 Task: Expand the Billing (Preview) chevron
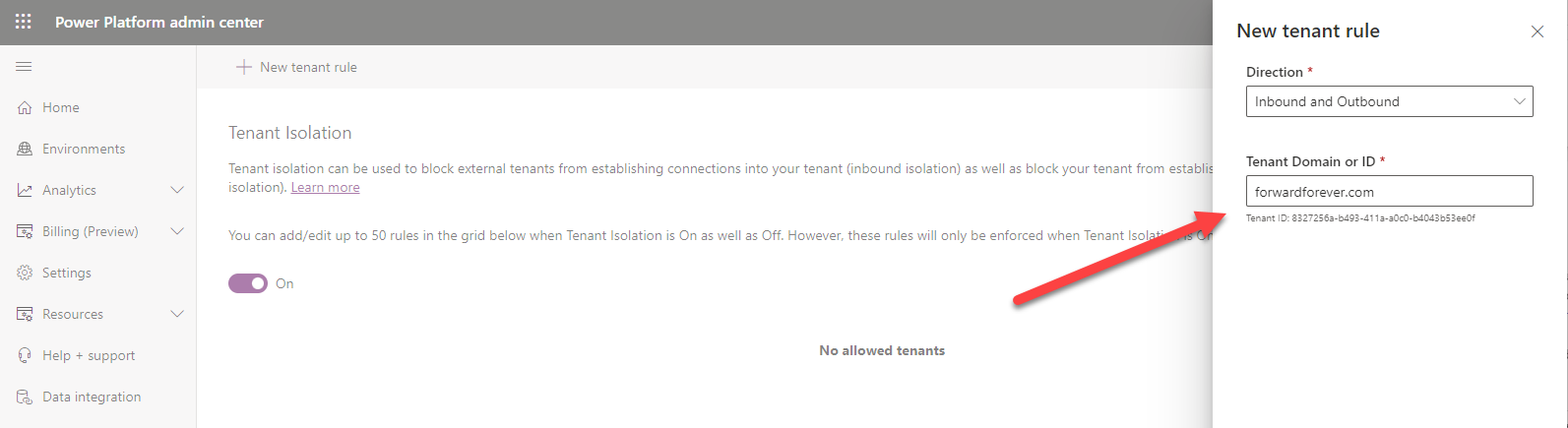pyautogui.click(x=177, y=232)
